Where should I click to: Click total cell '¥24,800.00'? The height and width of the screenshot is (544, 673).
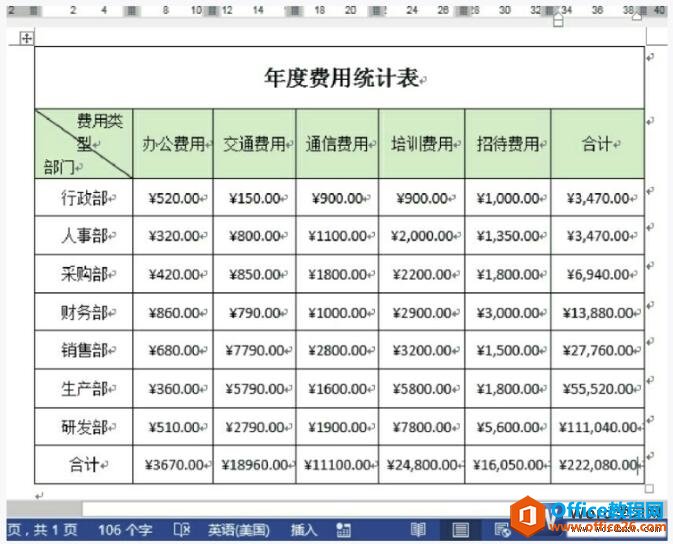pyautogui.click(x=422, y=465)
